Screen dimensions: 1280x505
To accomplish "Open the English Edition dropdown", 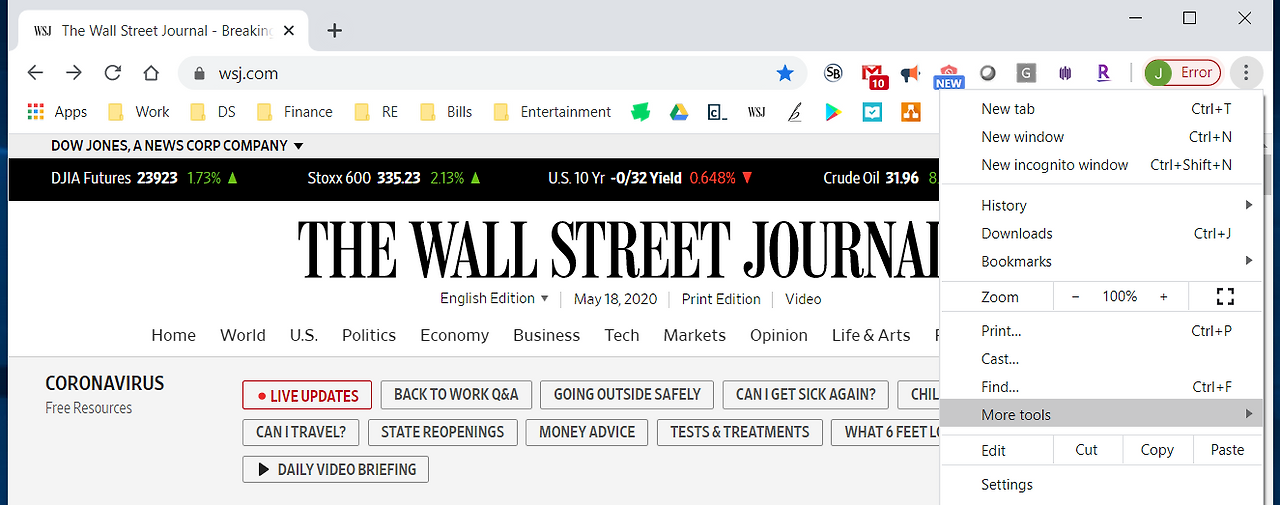I will click(x=494, y=298).
